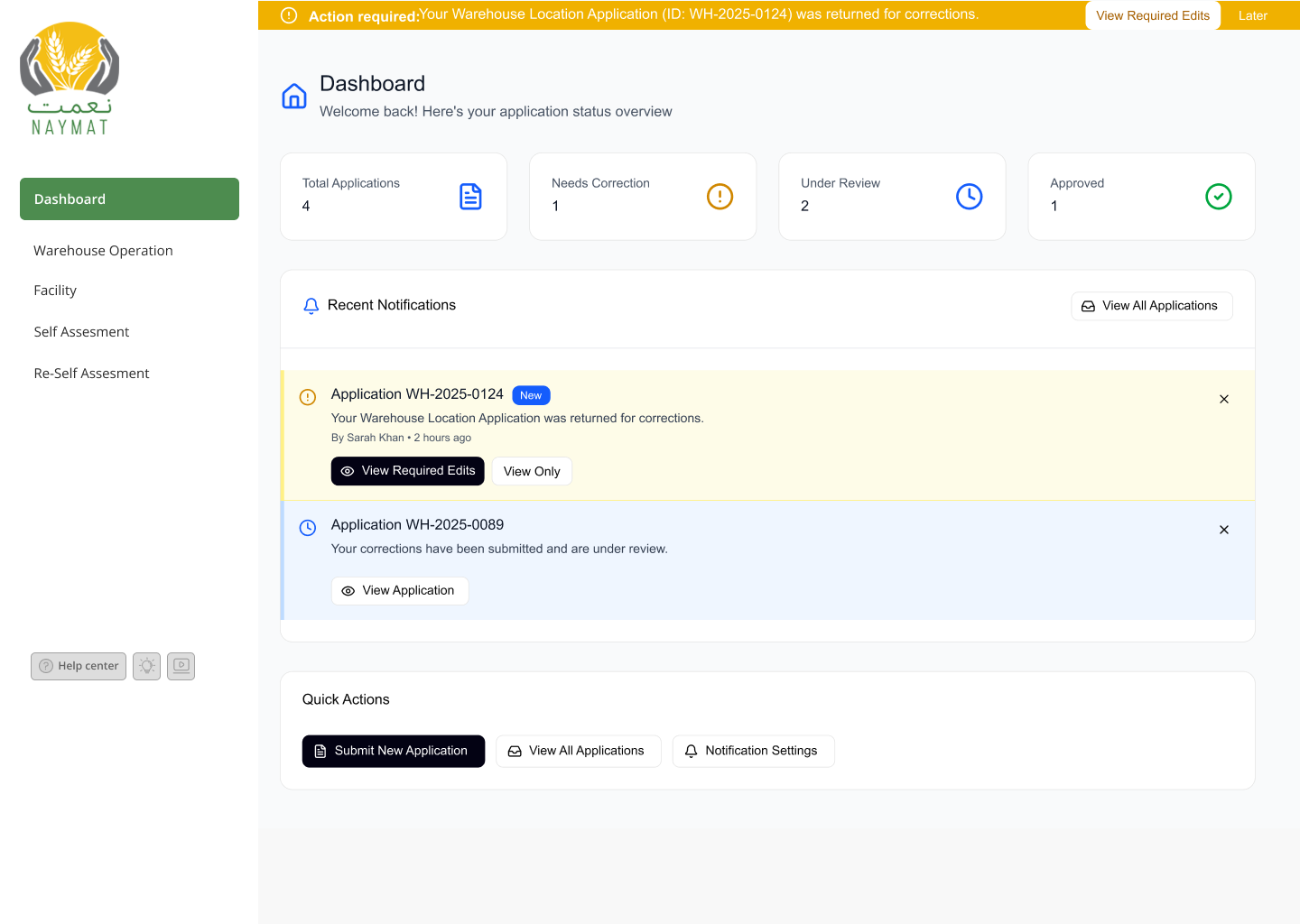Image resolution: width=1300 pixels, height=924 pixels.
Task: Open Notification Settings
Action: point(754,752)
